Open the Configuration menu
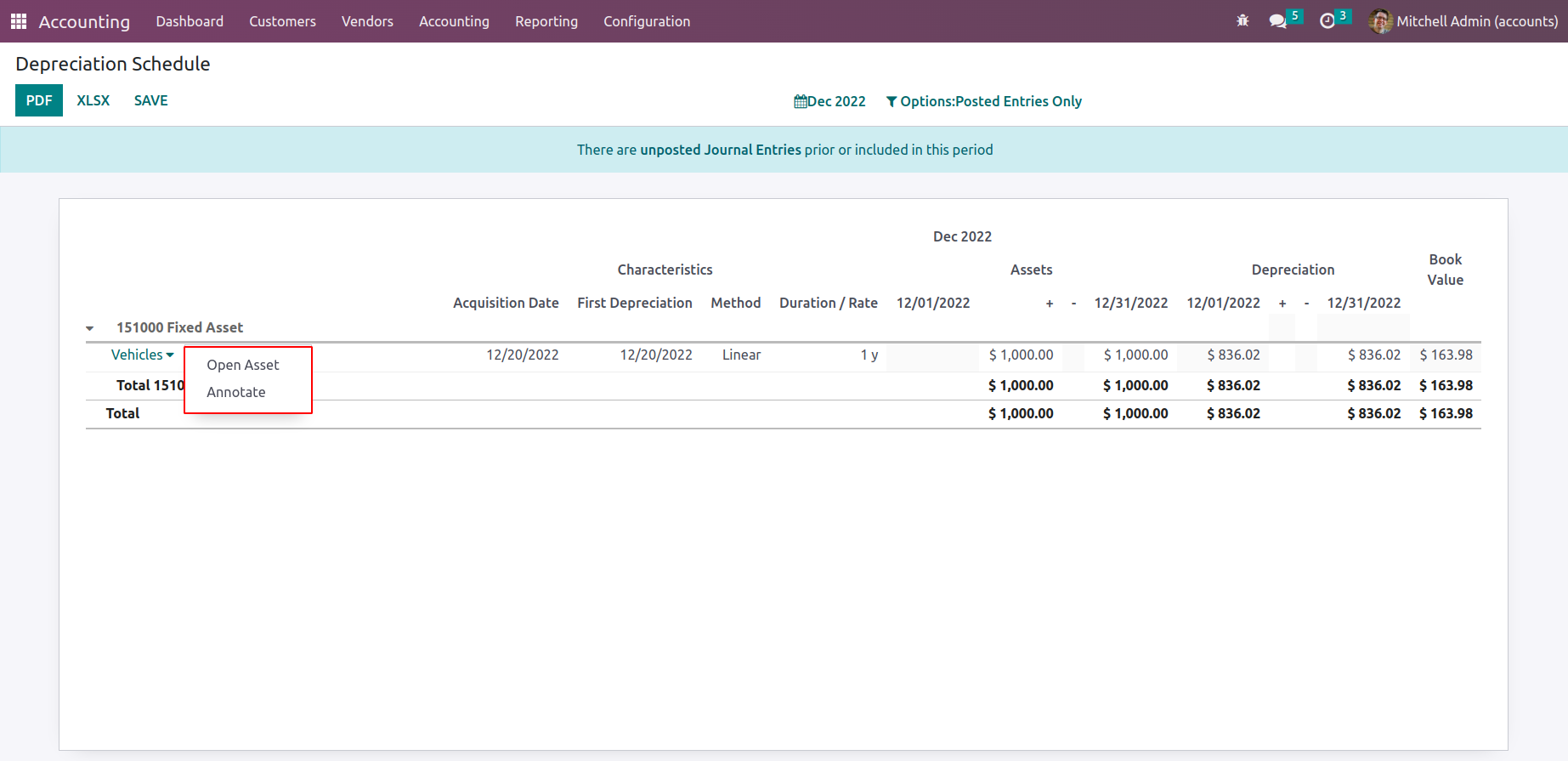 pyautogui.click(x=646, y=21)
